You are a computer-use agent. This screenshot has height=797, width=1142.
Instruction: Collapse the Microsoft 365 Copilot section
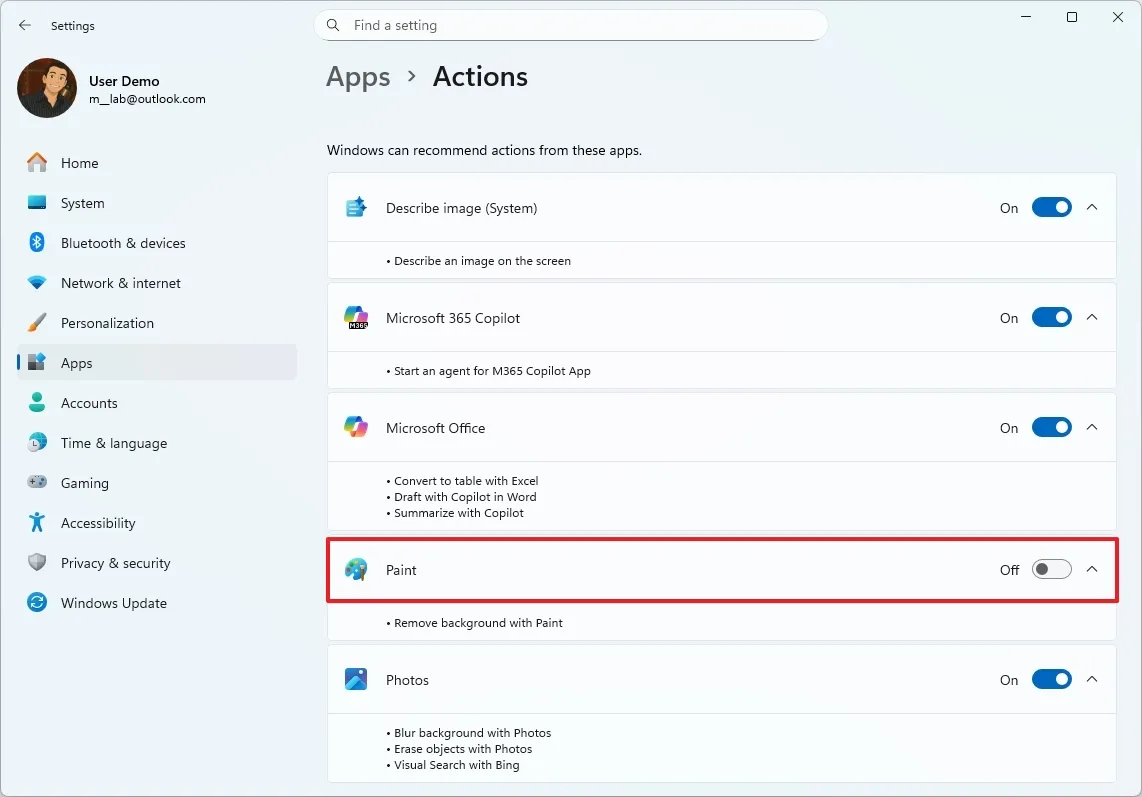[1092, 317]
